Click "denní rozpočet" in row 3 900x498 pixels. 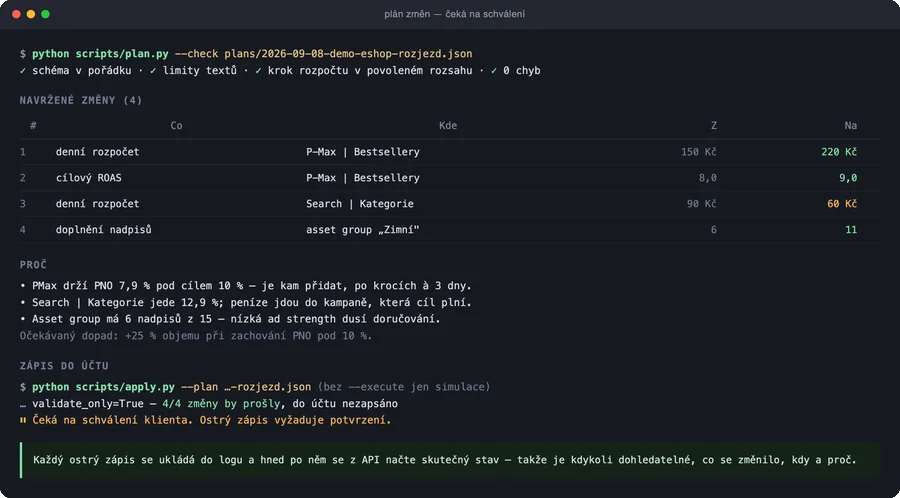[98, 204]
